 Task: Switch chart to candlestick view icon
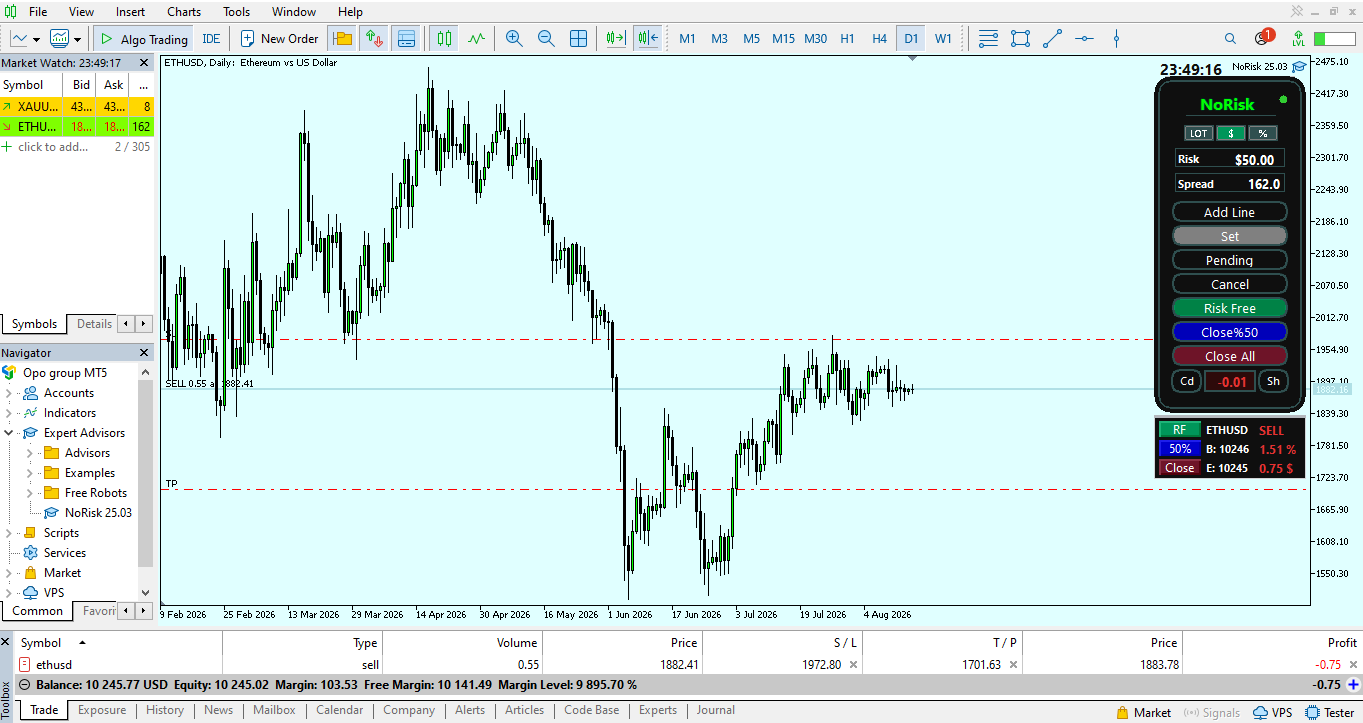point(444,39)
